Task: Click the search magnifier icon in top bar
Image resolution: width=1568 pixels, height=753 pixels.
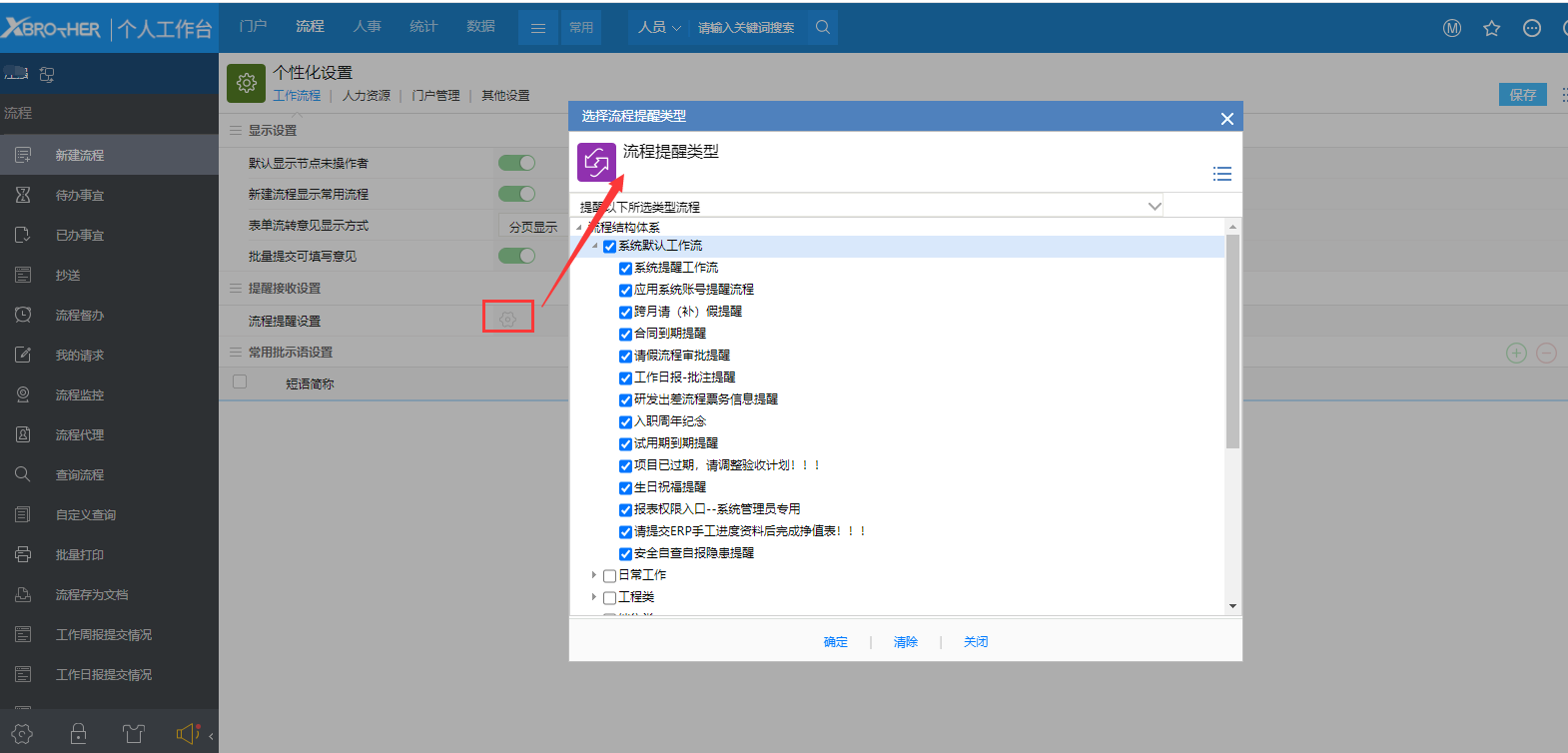Action: click(823, 28)
